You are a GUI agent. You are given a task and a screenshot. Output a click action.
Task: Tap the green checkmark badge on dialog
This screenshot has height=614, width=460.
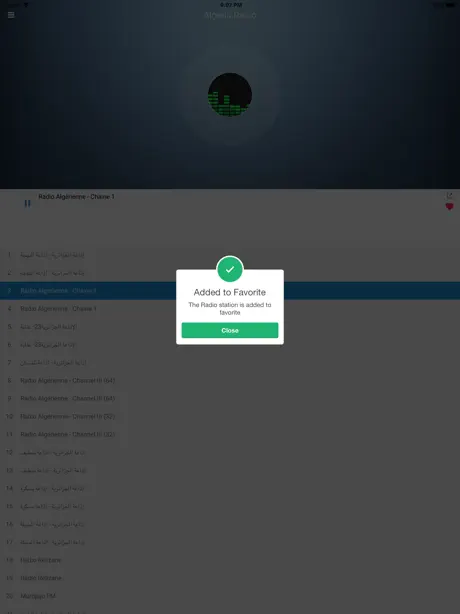pyautogui.click(x=230, y=269)
